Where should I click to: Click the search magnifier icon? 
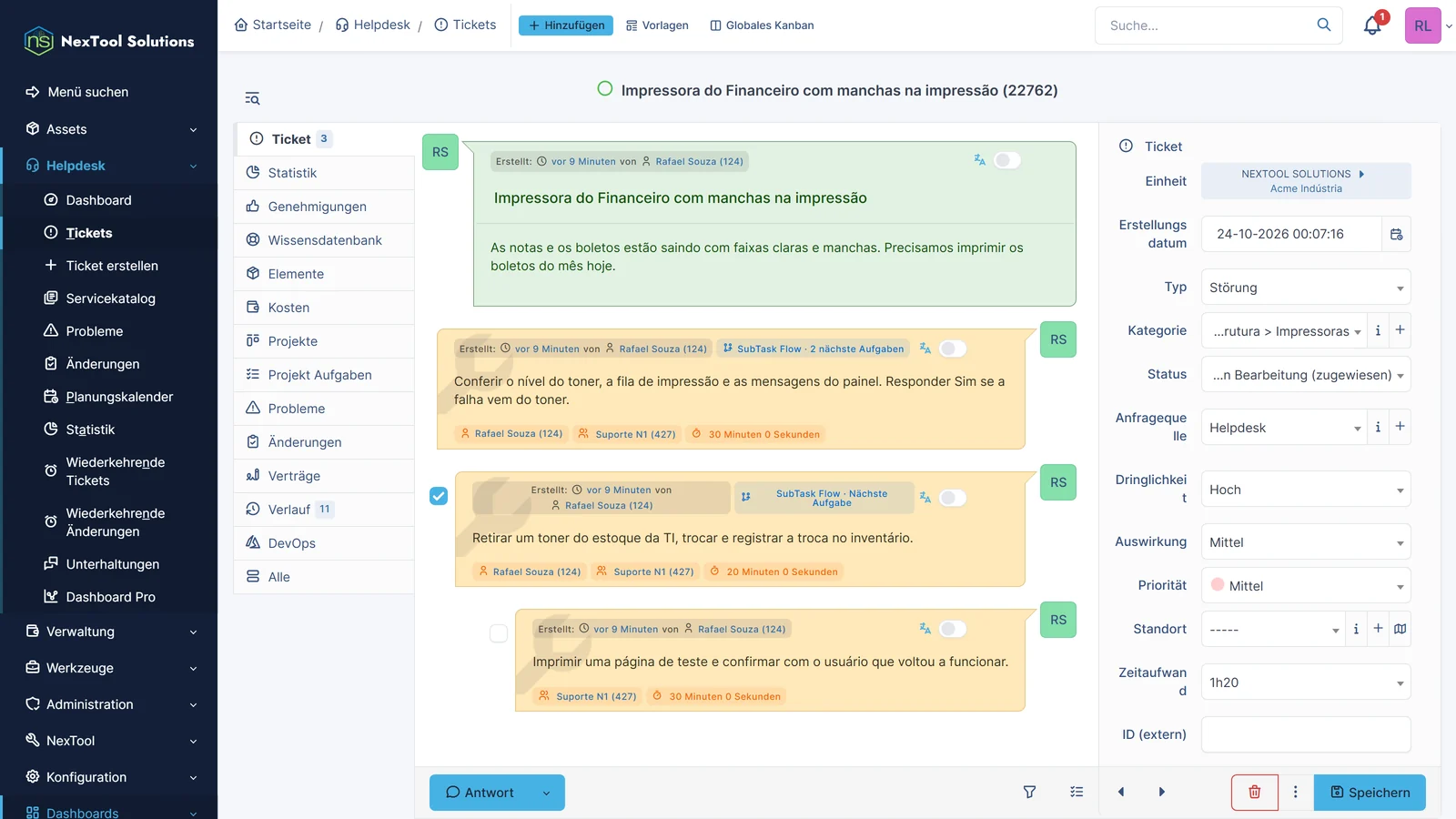click(1324, 25)
